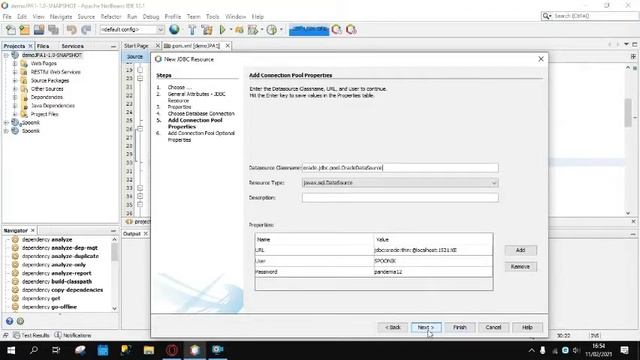Click the New Project toolbar icon
The width and height of the screenshot is (640, 360).
24,30
